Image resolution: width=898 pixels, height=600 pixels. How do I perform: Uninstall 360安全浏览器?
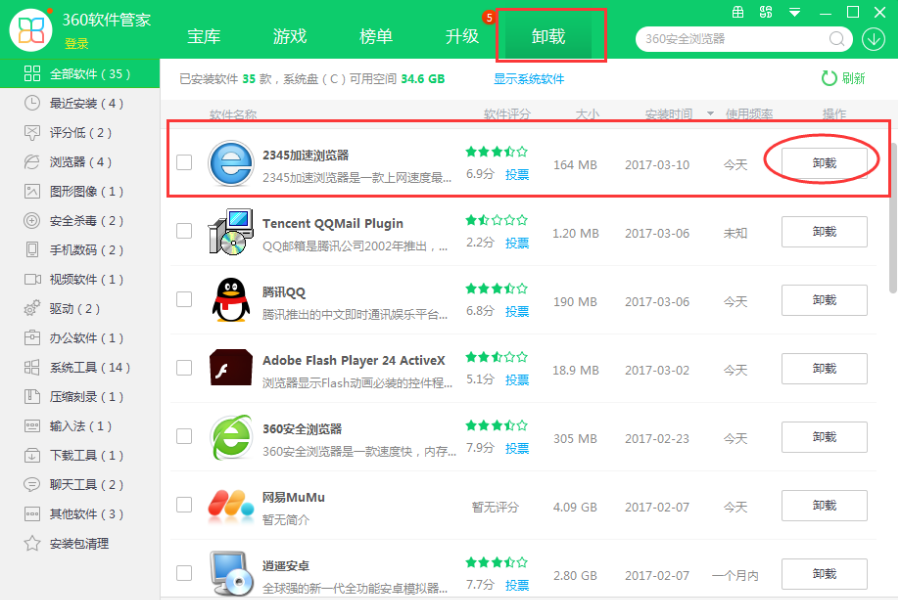coord(824,437)
